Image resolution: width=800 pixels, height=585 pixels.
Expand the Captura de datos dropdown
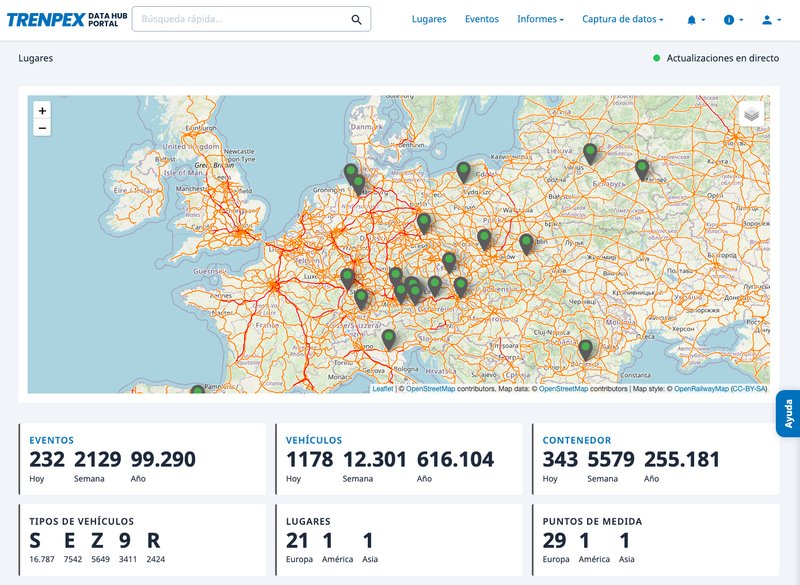coord(623,18)
